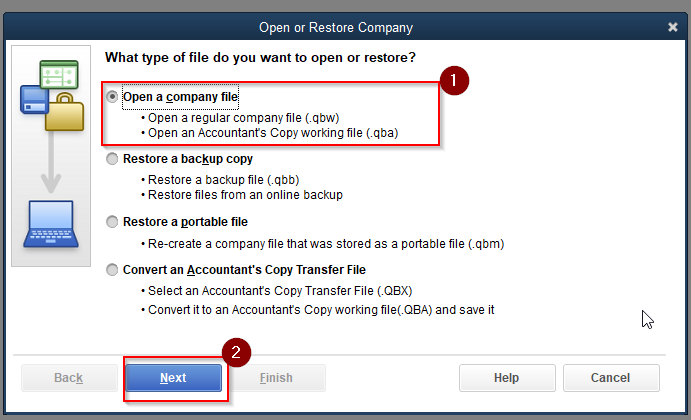This screenshot has height=420, width=691.
Task: Click the Next button
Action: [174, 378]
